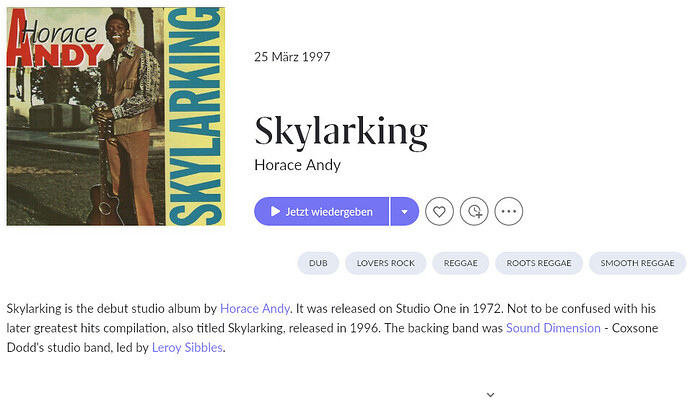Viewport: 690px width, 411px height.
Task: Click the play triangle inside Jetzt wiedergeben
Action: (x=274, y=211)
